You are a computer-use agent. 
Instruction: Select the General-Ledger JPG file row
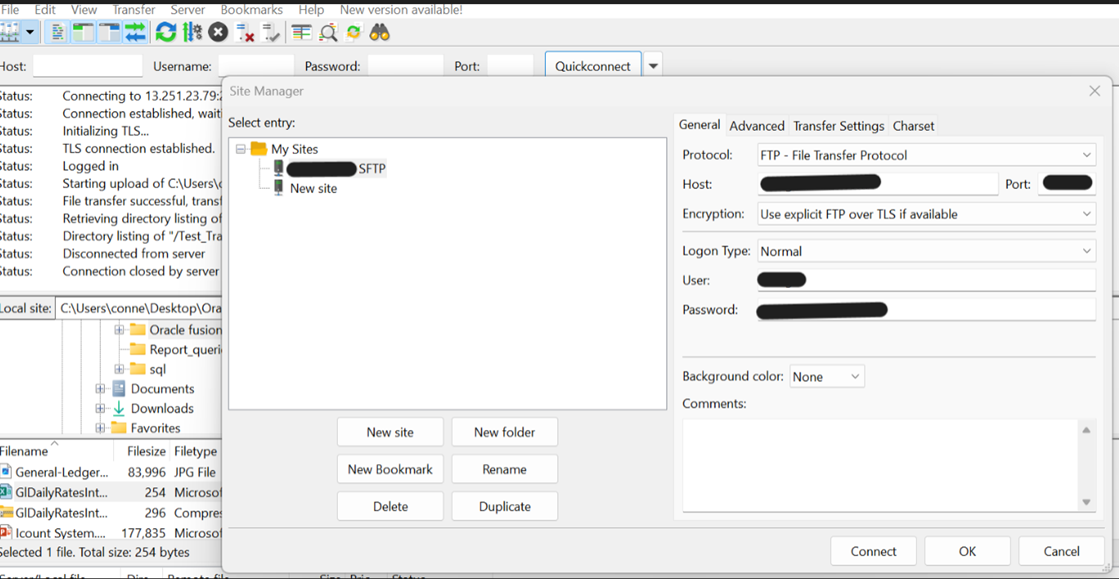(111, 472)
